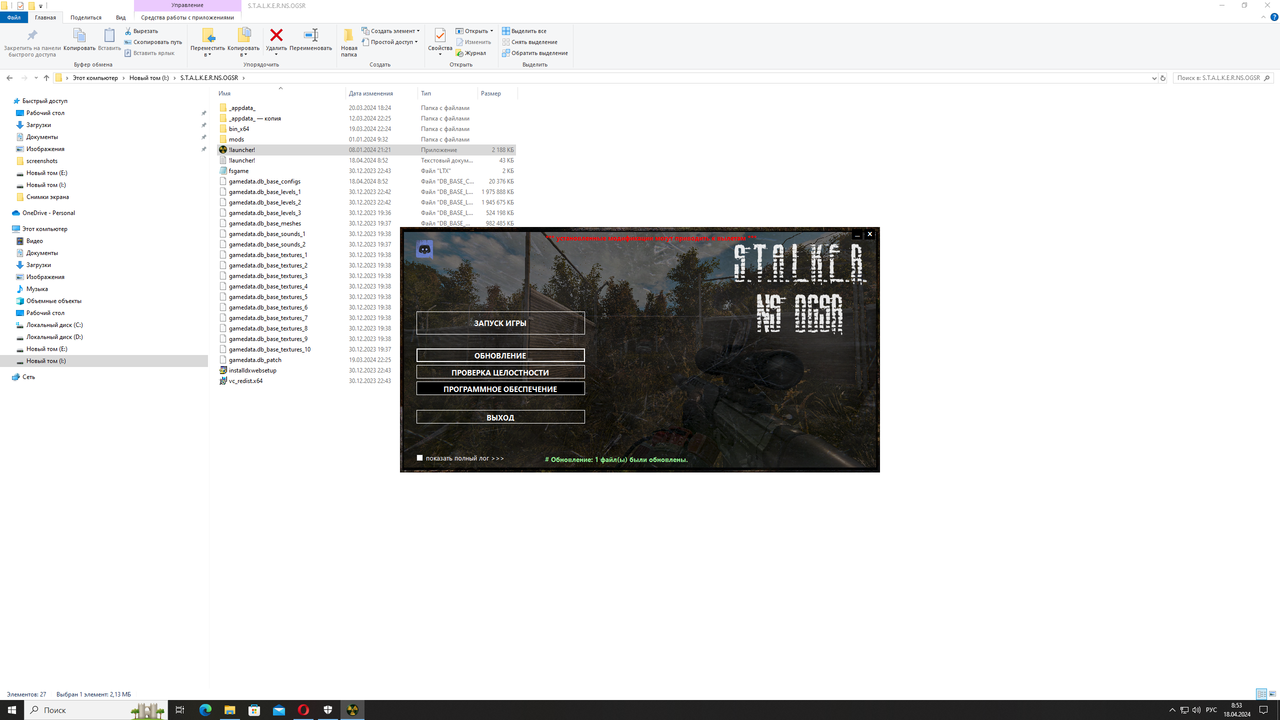Click the Переименовать icon in ribbon
The height and width of the screenshot is (720, 1280).
coord(311,40)
